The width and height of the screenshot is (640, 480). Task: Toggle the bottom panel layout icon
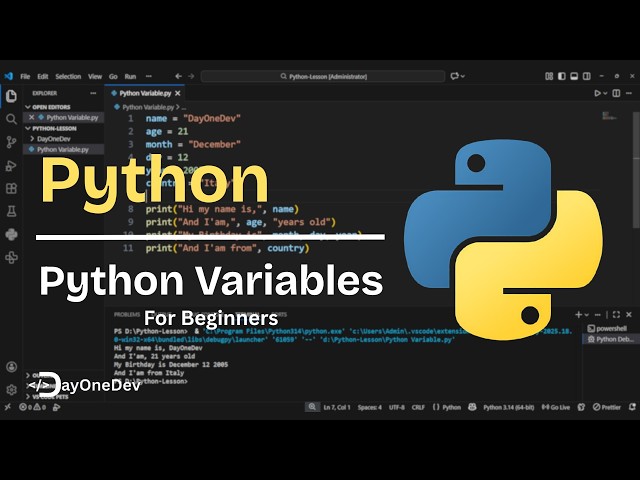(574, 76)
